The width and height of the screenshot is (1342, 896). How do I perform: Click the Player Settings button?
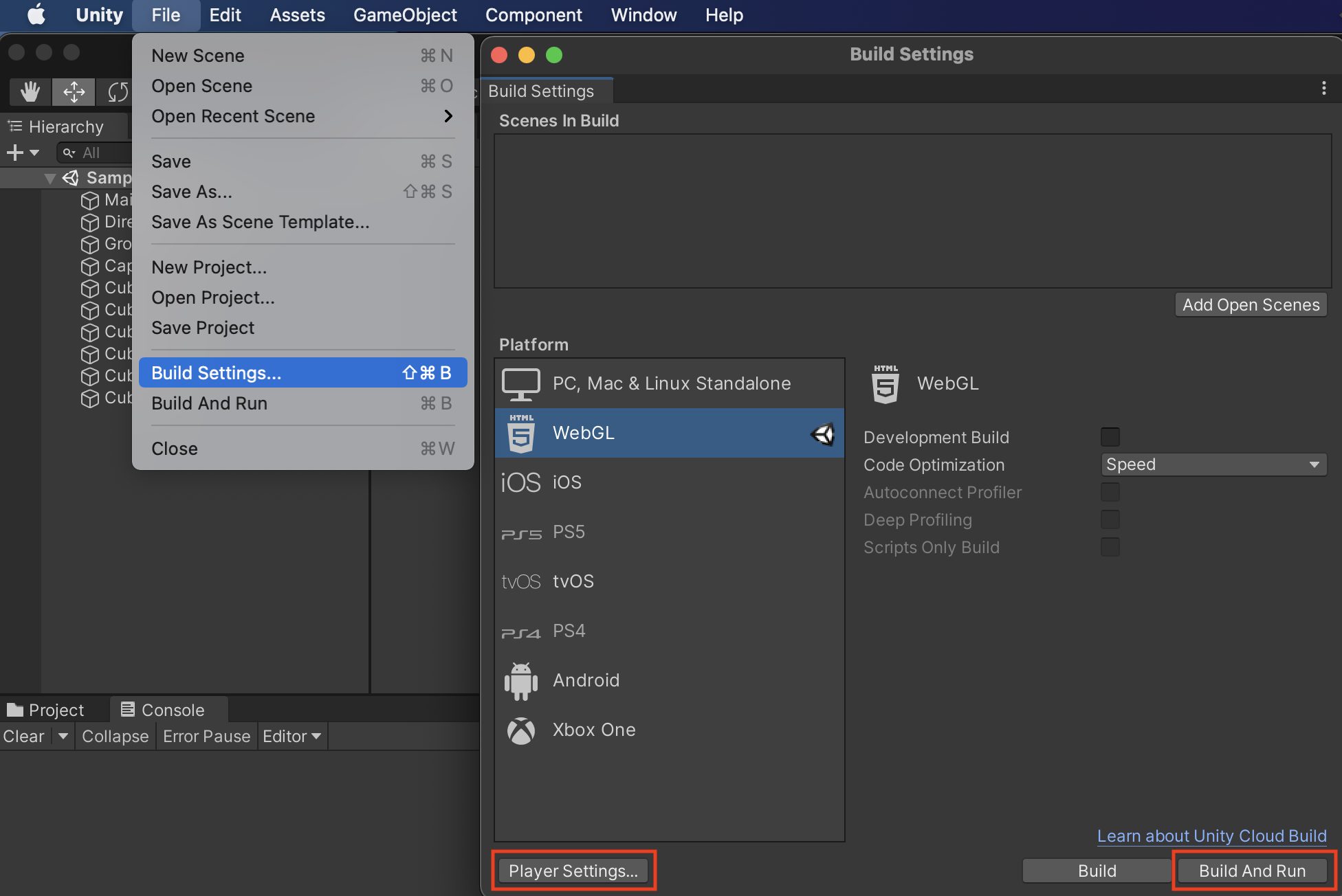pos(574,870)
